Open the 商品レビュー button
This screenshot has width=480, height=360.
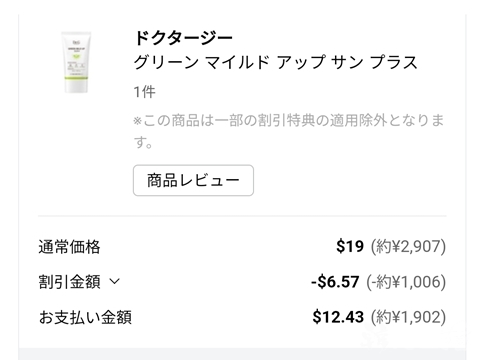click(x=193, y=180)
